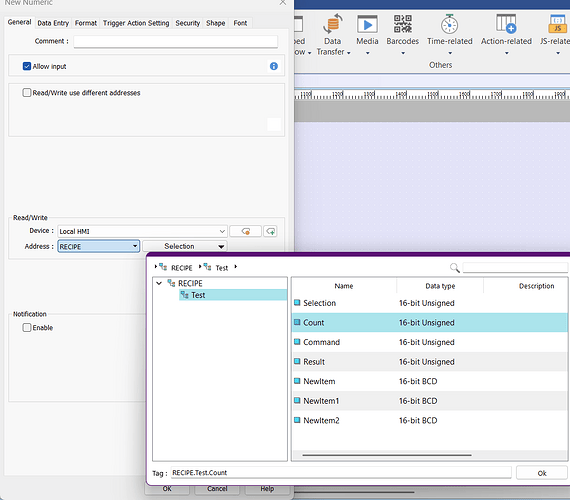Select the Command tag row
Screen dimensions: 570x500
tap(429, 342)
